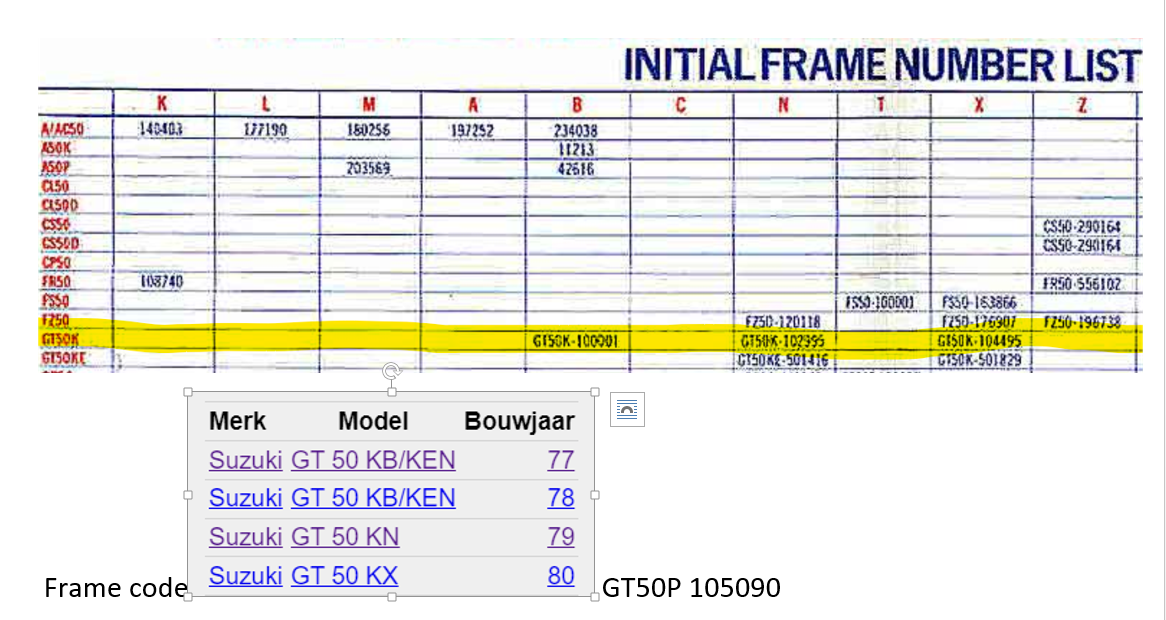Click the Merk column header
The height and width of the screenshot is (620, 1166).
(x=237, y=422)
